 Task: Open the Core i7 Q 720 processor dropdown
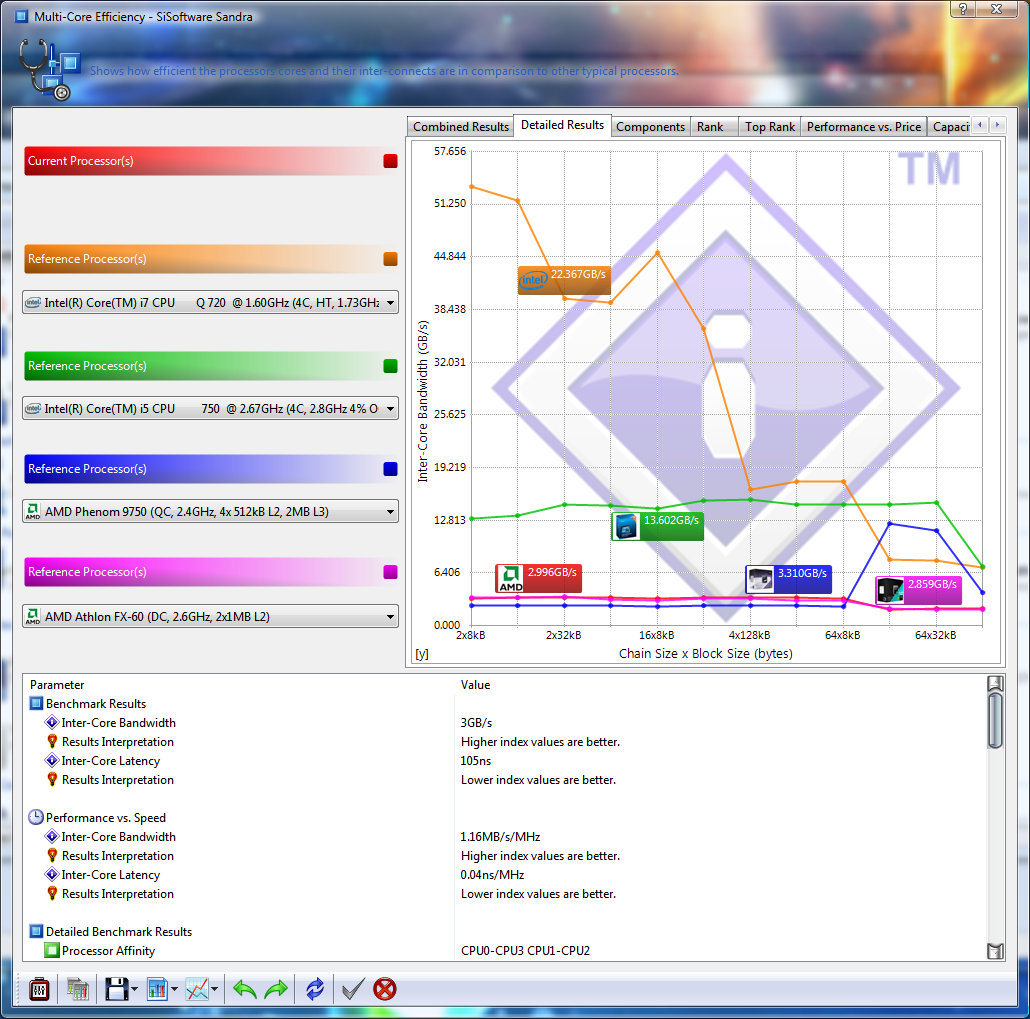point(210,302)
